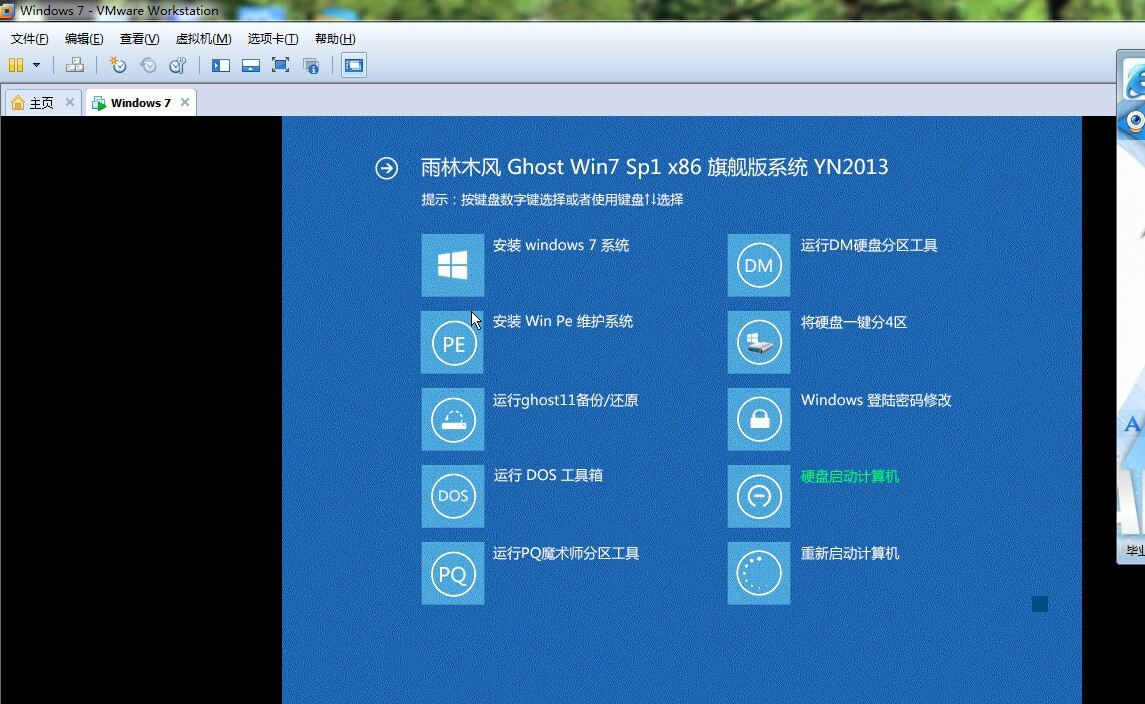This screenshot has width=1145, height=704.
Task: Click the one-key 4 partition disk tile
Action: pyautogui.click(x=759, y=342)
